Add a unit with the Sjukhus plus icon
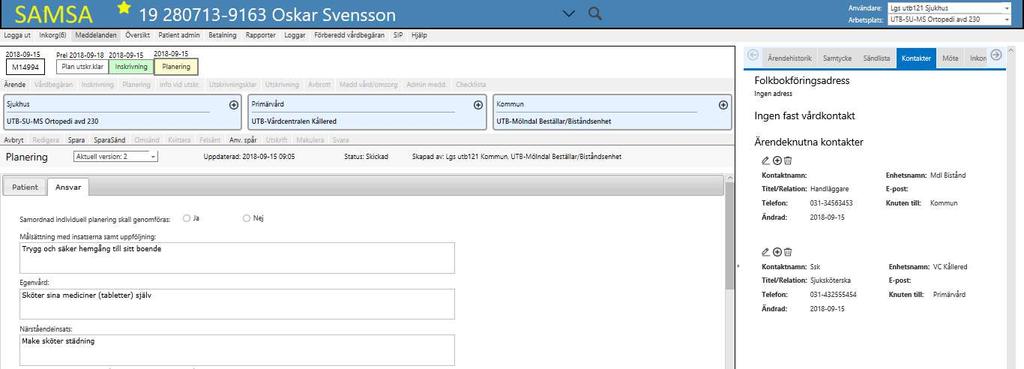Screen dimensions: 1024x369 pyautogui.click(x=234, y=105)
